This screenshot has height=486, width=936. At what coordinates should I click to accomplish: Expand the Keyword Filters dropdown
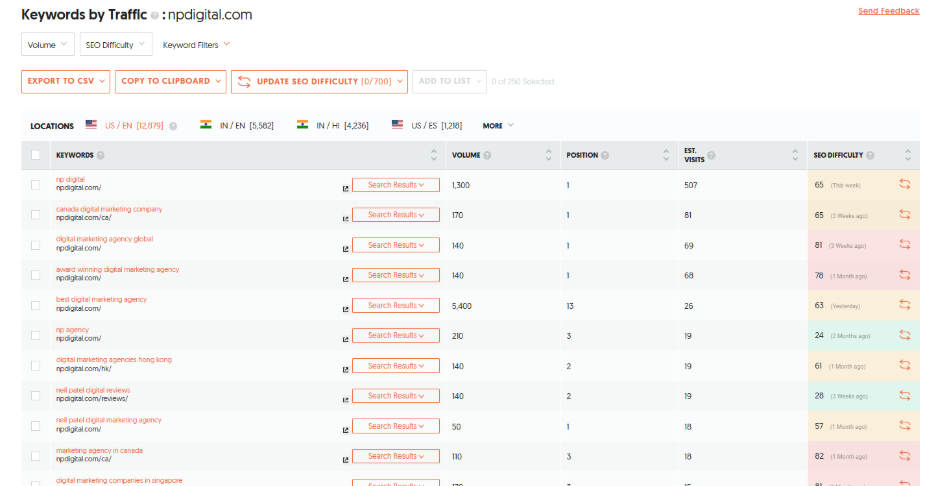pos(196,45)
